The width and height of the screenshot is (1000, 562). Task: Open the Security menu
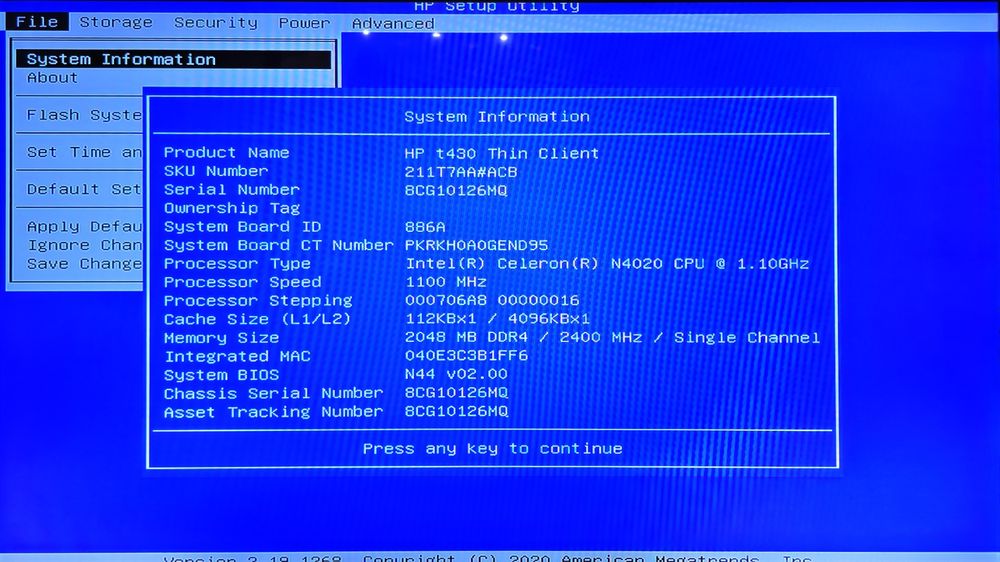tap(216, 23)
